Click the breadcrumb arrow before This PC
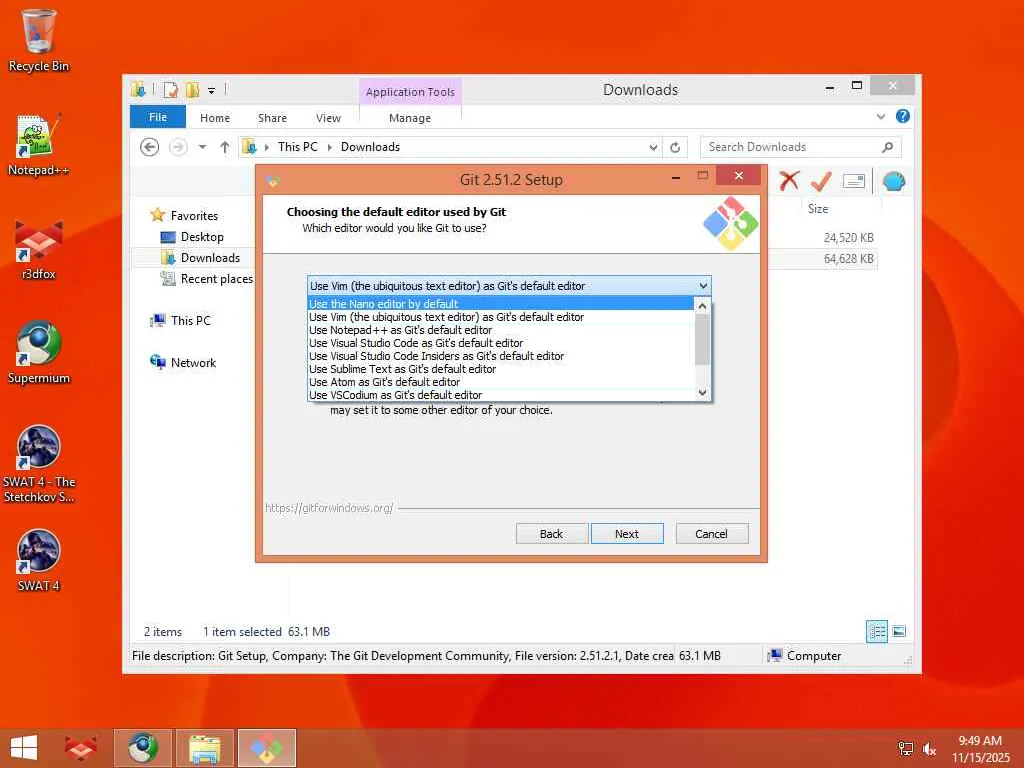Image resolution: width=1024 pixels, height=768 pixels. pos(266,148)
